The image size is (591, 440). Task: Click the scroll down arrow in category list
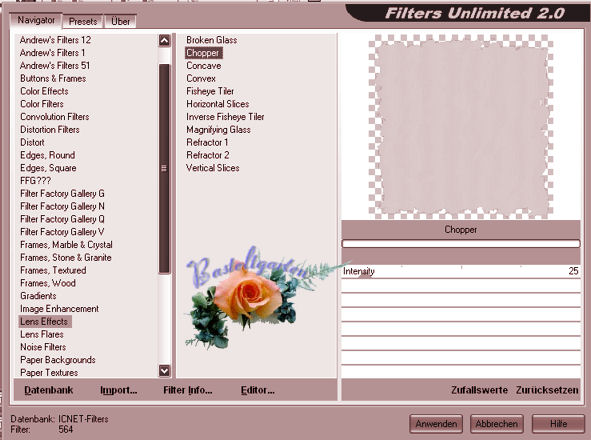click(164, 371)
